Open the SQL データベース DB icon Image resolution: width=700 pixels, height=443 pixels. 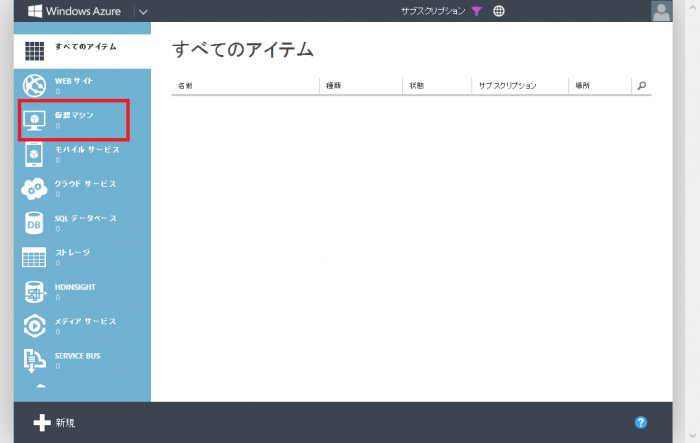point(34,223)
